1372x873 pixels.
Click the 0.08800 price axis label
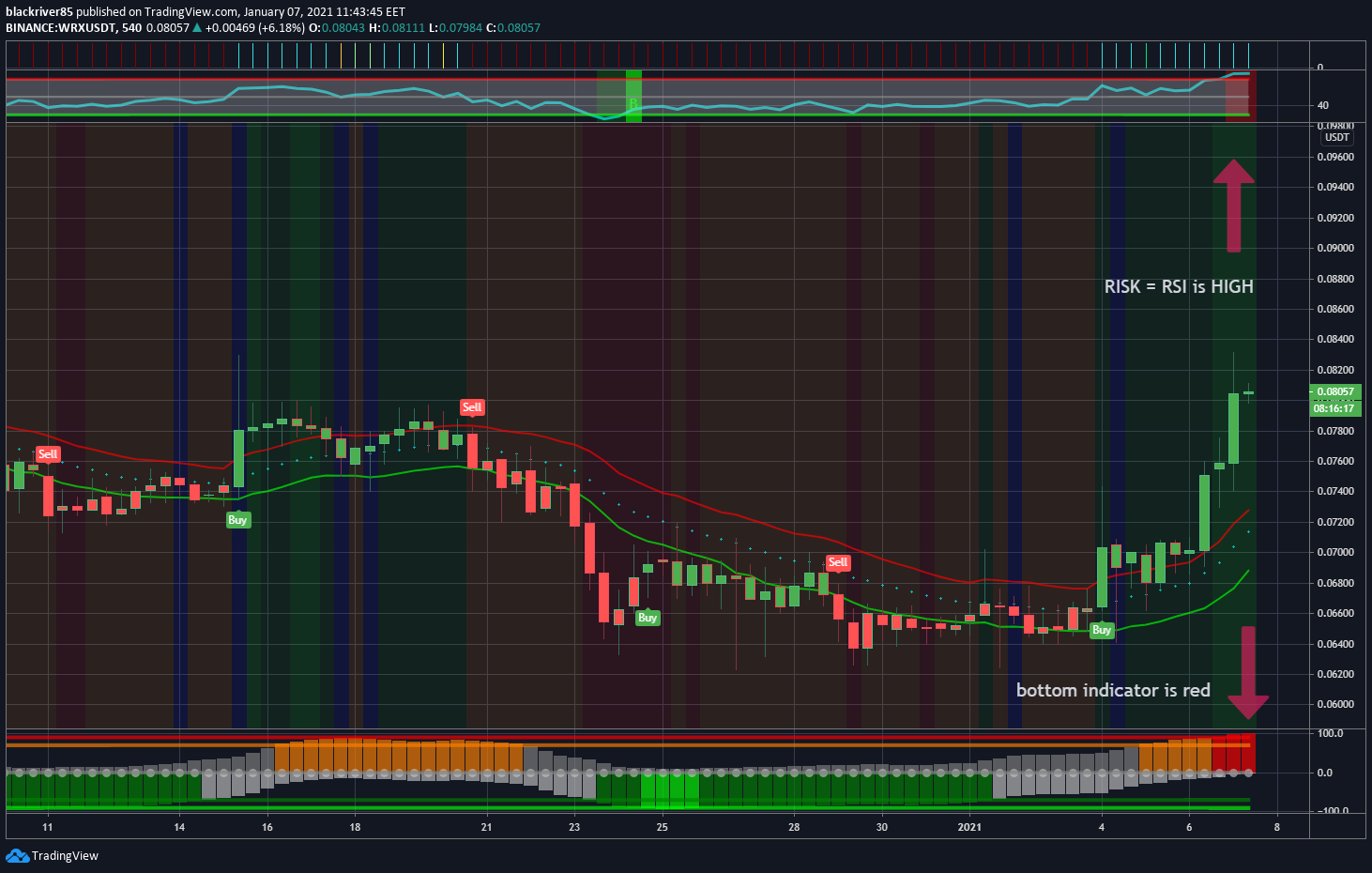click(1335, 279)
